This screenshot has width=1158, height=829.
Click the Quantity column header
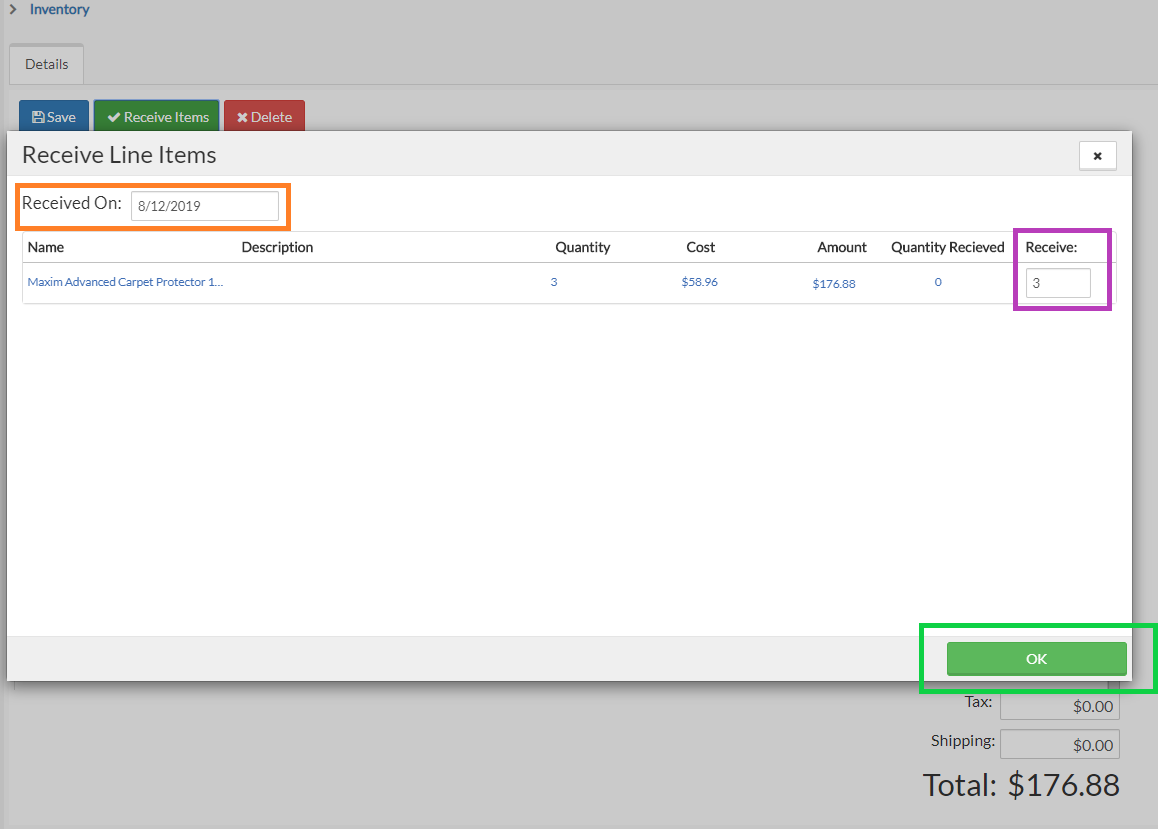(582, 247)
